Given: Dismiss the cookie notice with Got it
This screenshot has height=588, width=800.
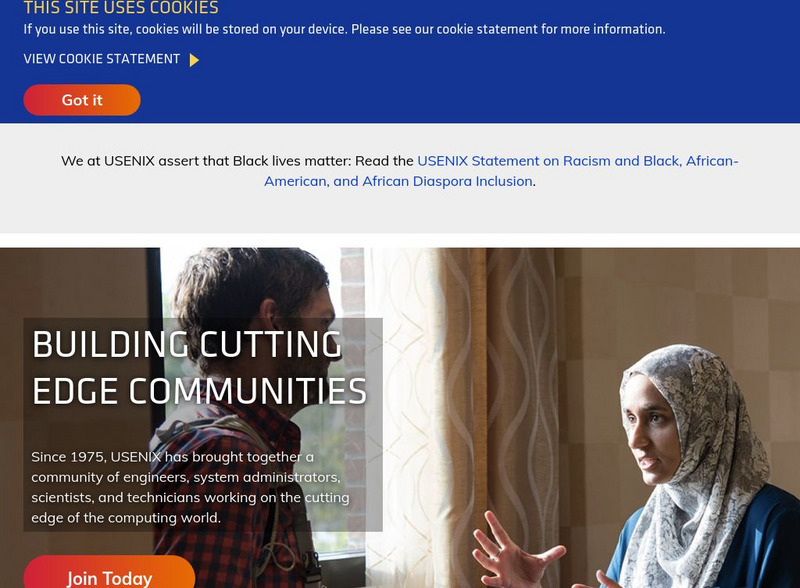Looking at the screenshot, I should 82,100.
